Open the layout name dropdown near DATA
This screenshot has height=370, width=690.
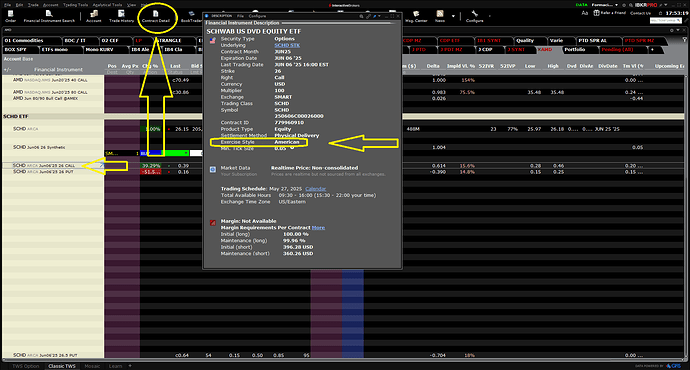(605, 5)
